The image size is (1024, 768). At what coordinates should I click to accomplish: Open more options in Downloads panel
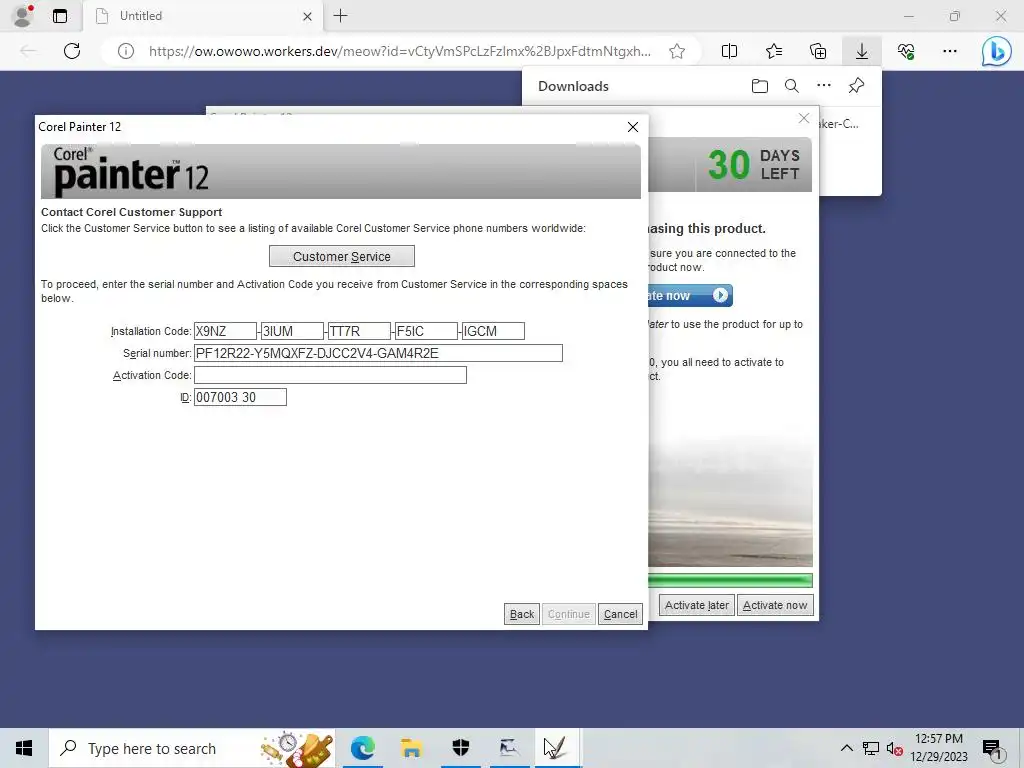click(x=824, y=86)
